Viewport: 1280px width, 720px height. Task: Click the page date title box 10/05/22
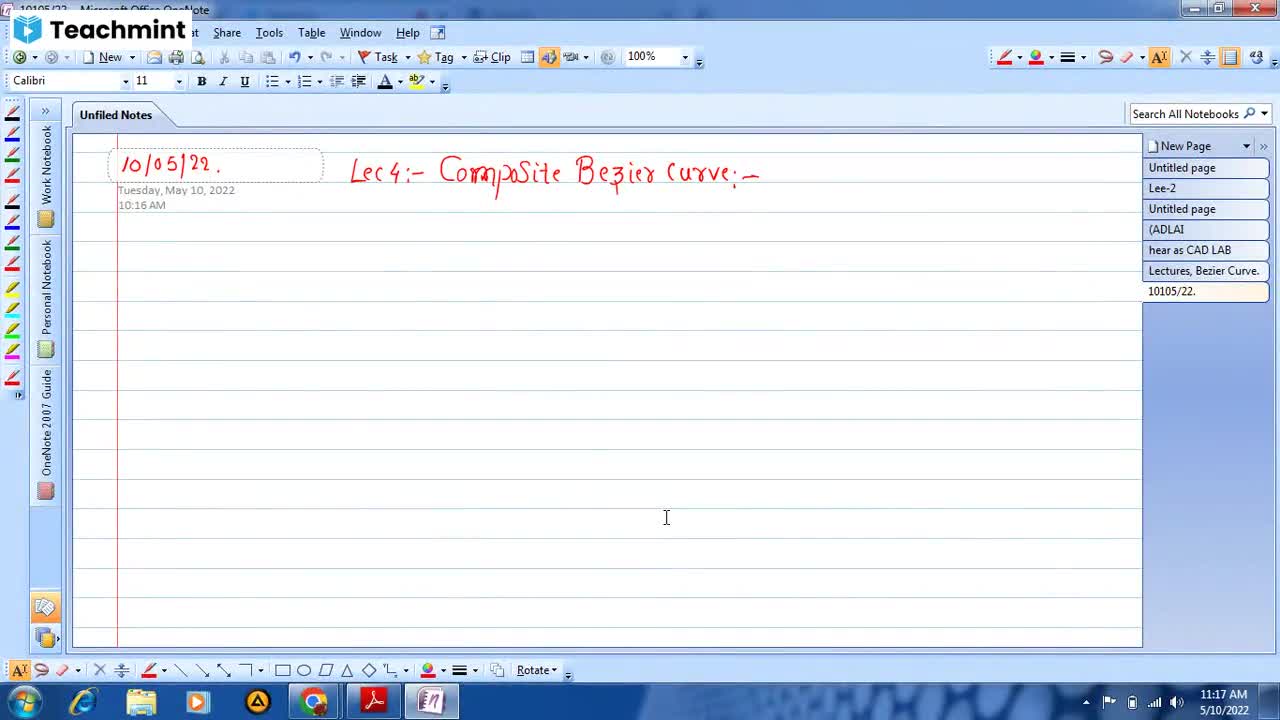point(216,165)
